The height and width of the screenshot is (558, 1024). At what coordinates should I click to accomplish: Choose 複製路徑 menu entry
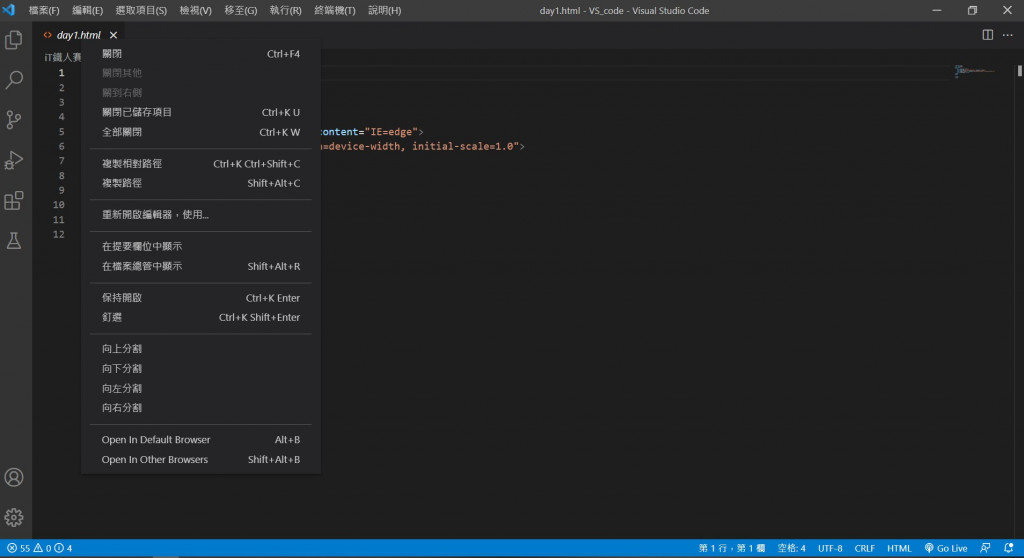(200, 183)
